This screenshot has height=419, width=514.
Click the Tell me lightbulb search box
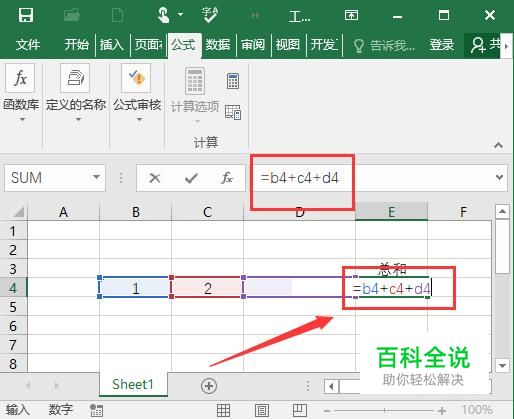click(384, 45)
